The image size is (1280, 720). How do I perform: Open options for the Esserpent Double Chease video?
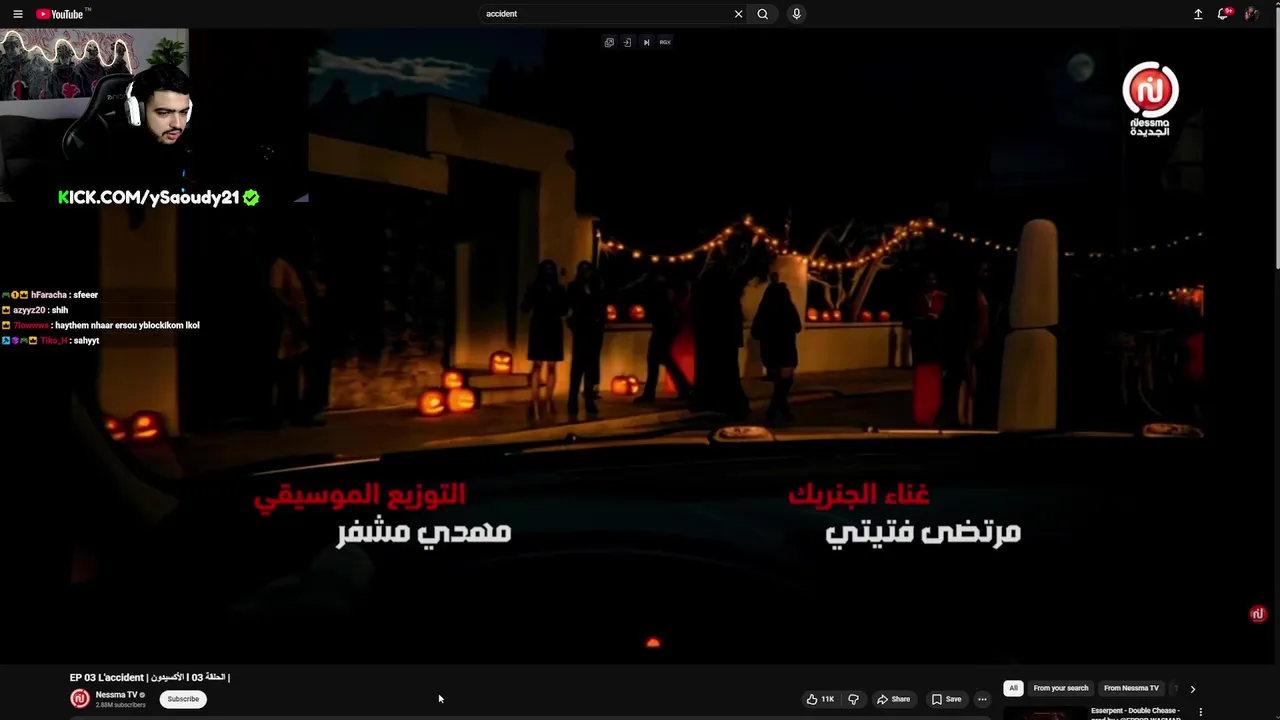click(1200, 712)
